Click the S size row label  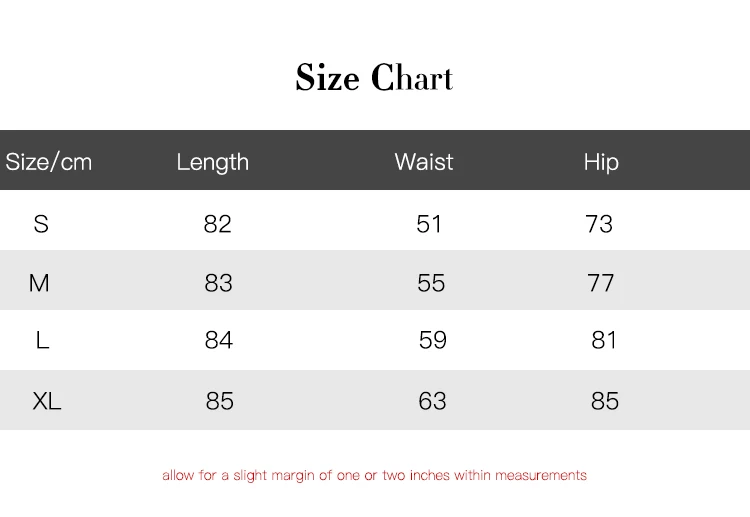pos(41,224)
